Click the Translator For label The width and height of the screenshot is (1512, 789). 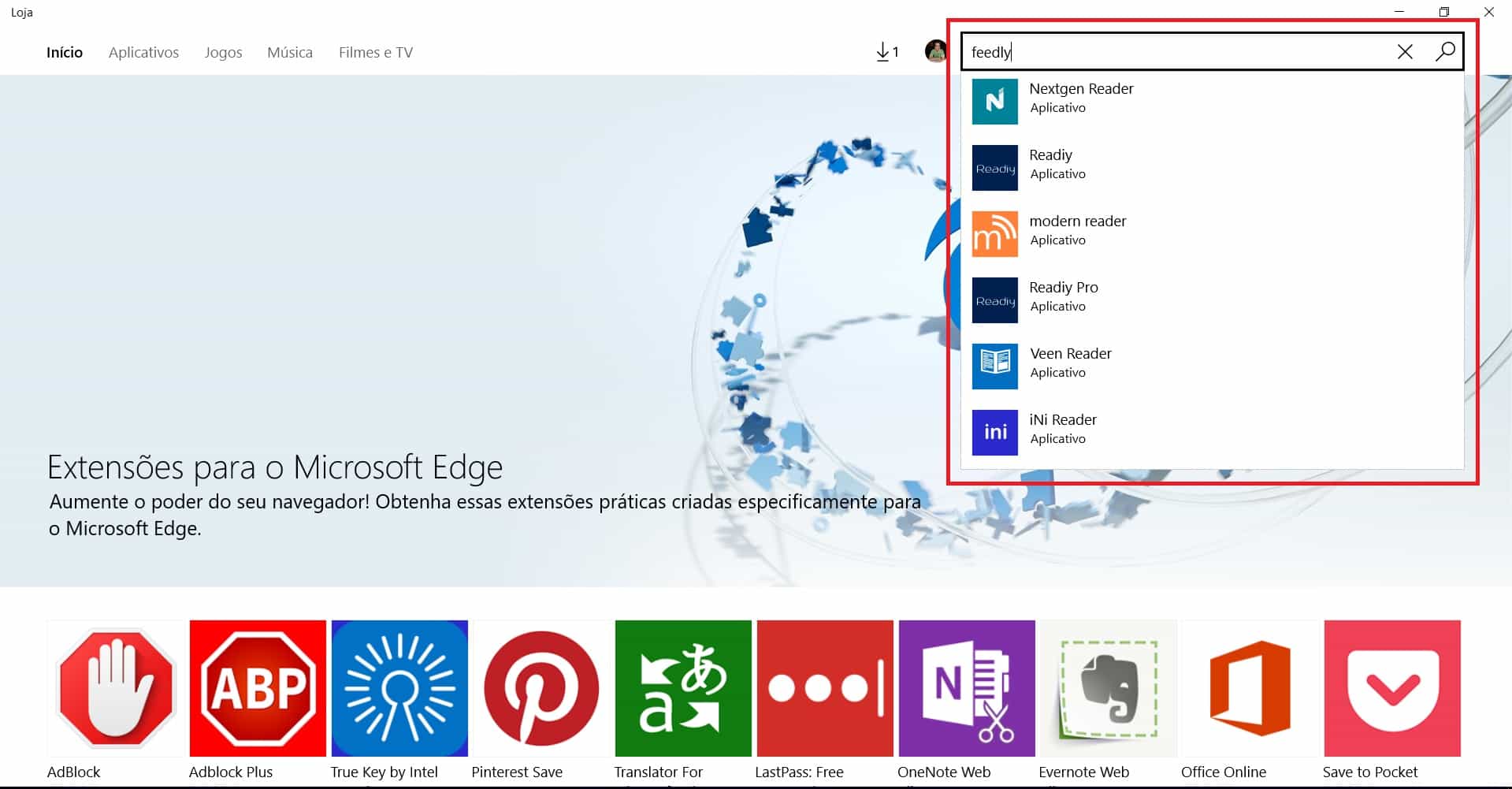[x=659, y=772]
